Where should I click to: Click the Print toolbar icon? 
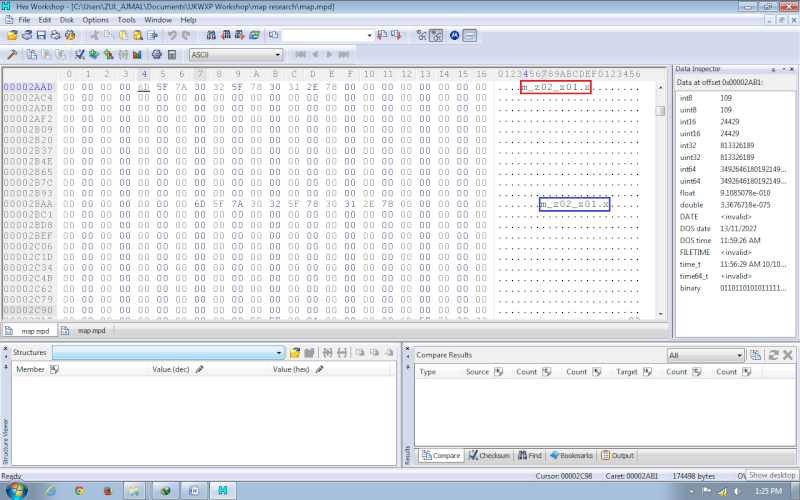tap(56, 35)
